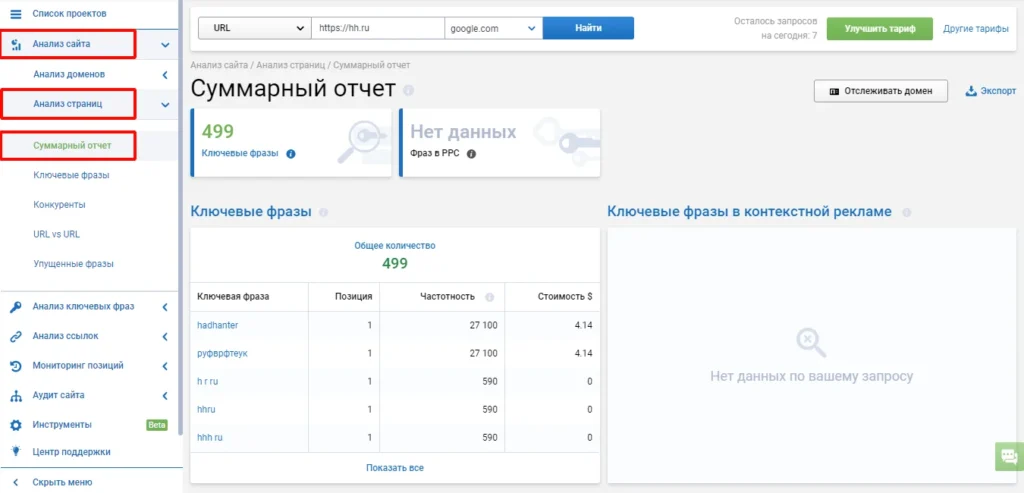
Task: Click the Нет данных PPC card
Action: pyautogui.click(x=500, y=143)
